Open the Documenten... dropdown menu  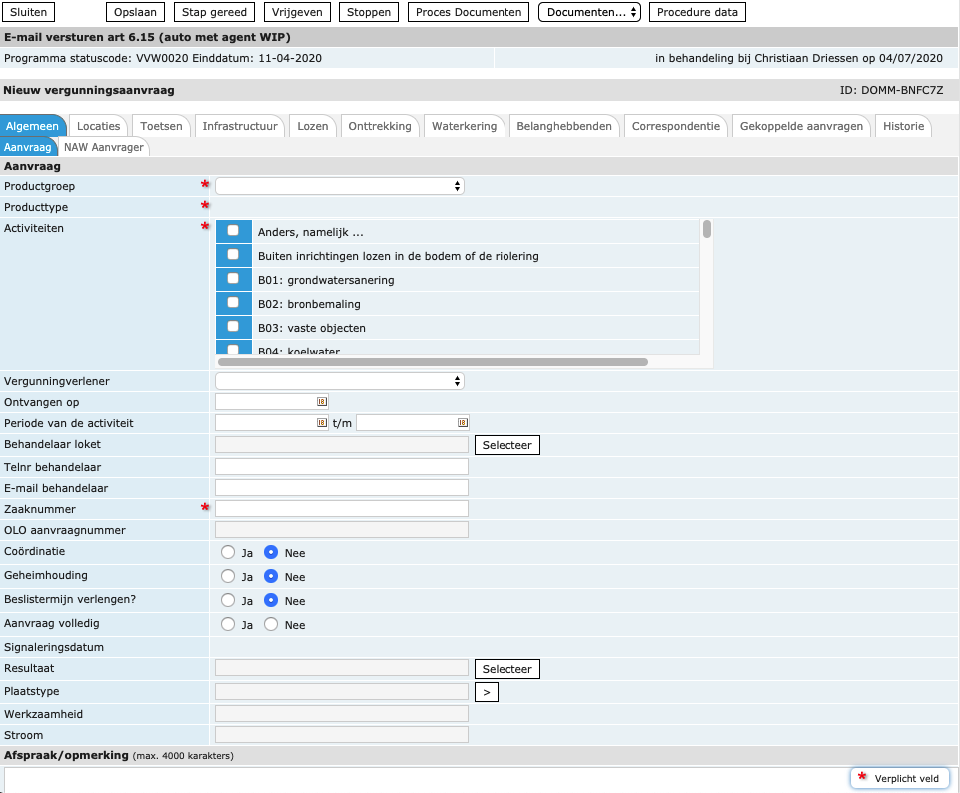point(589,12)
